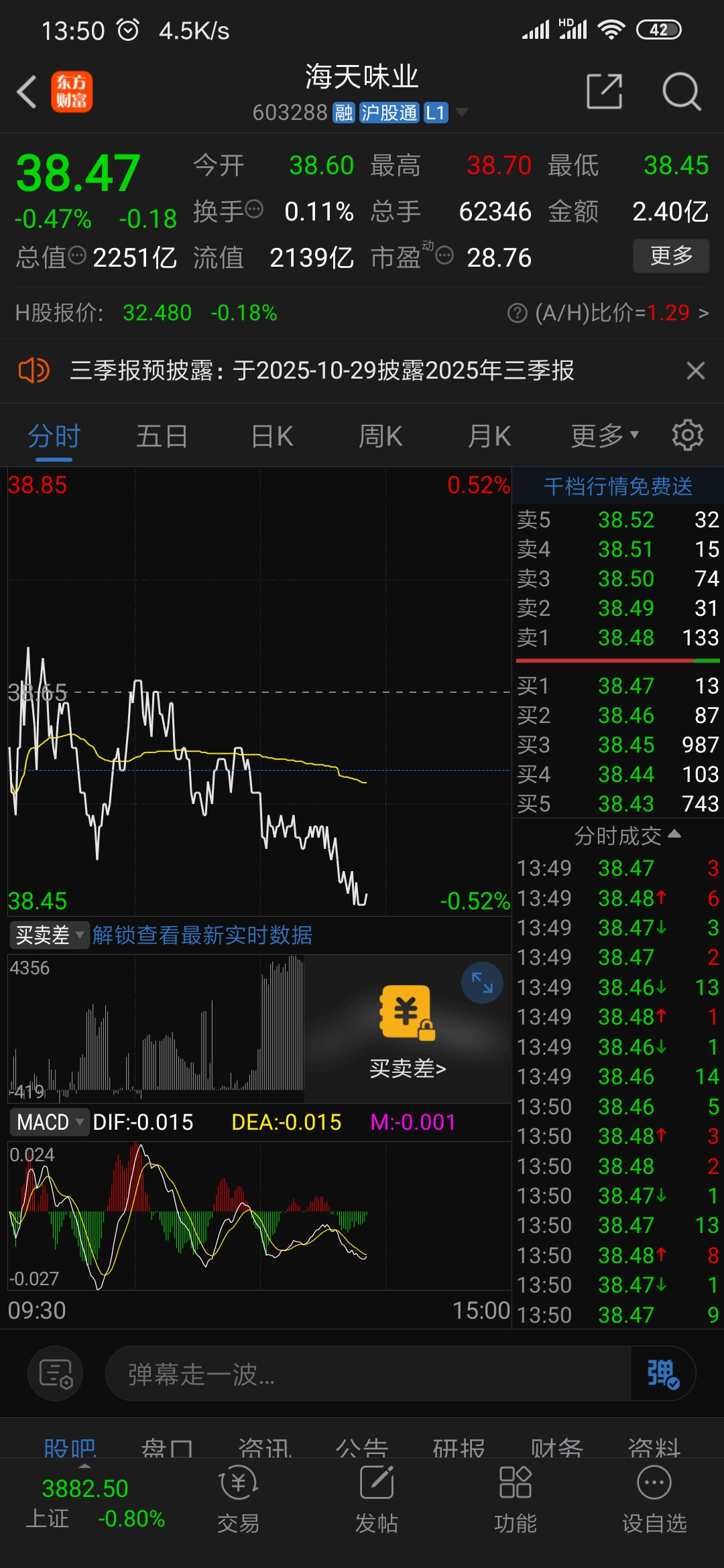Tap the 买5 38.43 order row

click(x=618, y=803)
